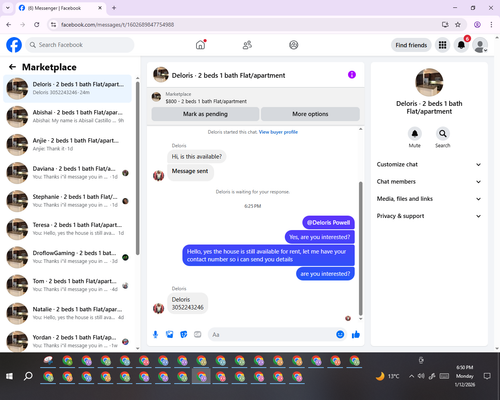
Task: Open the system volume control
Action: [421, 376]
